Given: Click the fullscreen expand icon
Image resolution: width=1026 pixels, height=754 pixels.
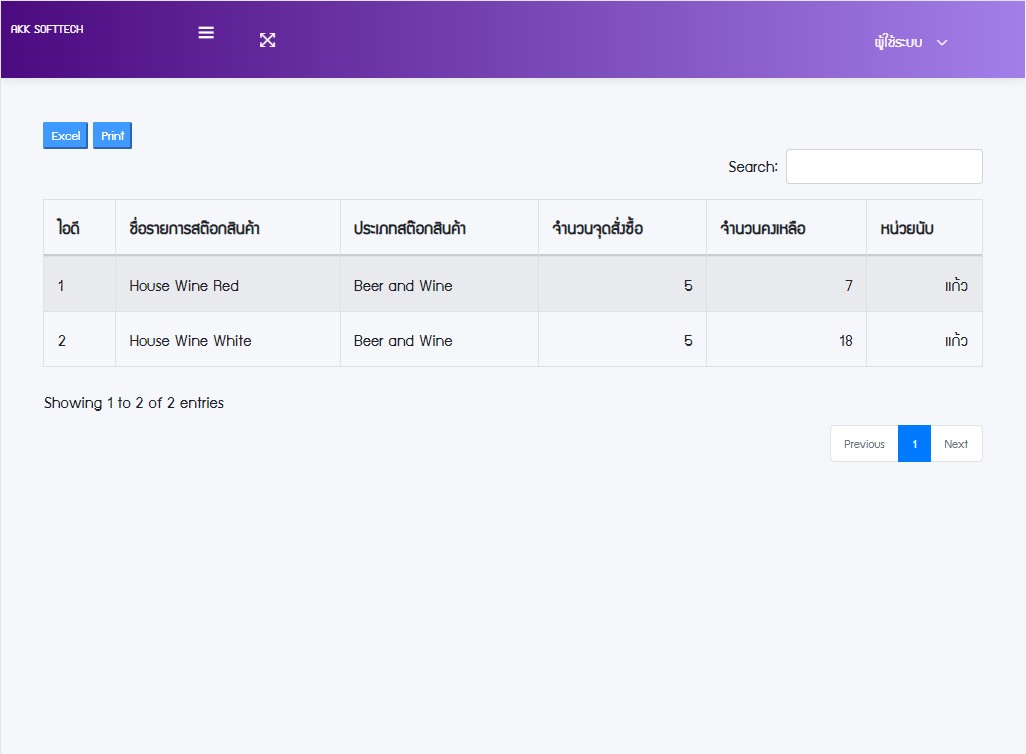Looking at the screenshot, I should point(267,40).
